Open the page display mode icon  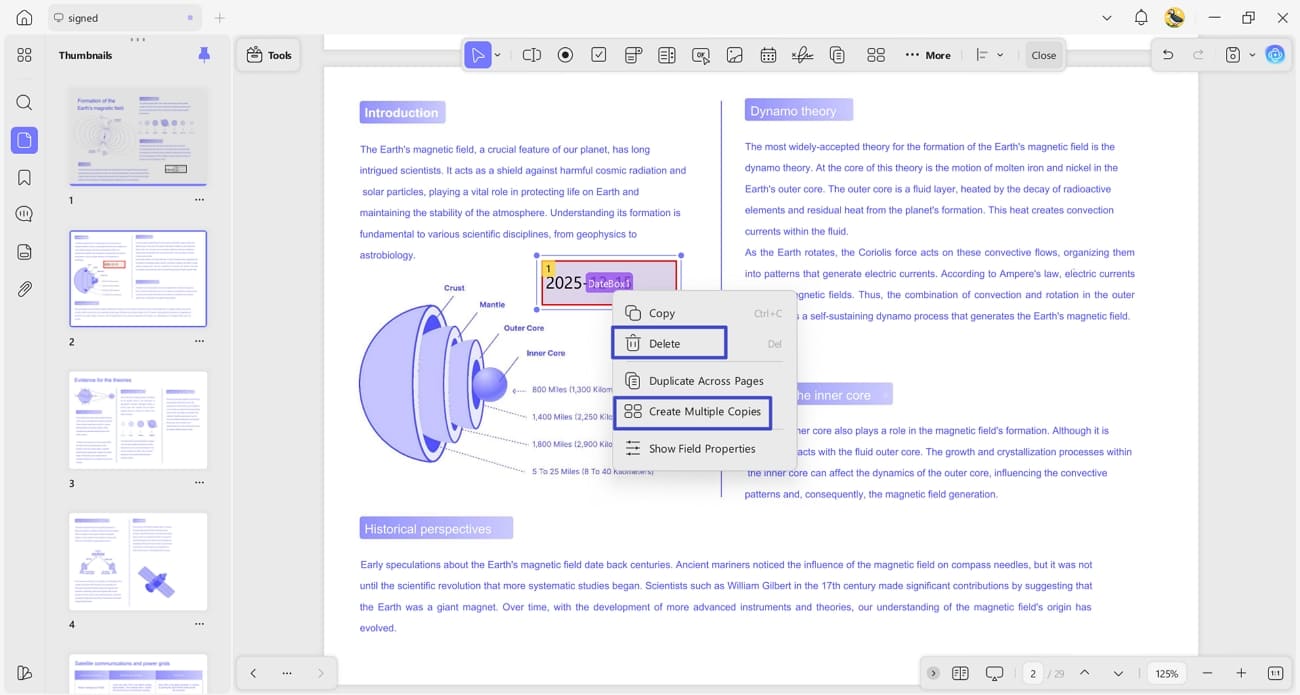pos(960,673)
